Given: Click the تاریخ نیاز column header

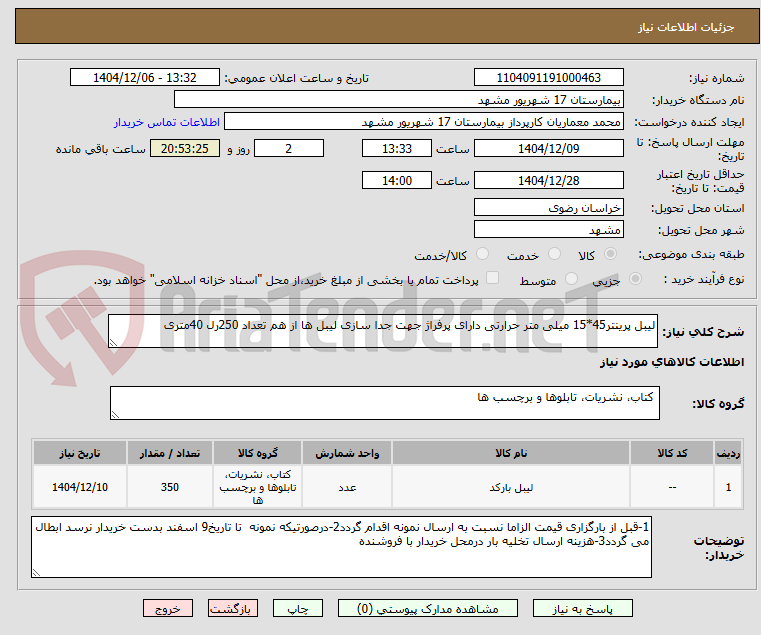Looking at the screenshot, I should tap(80, 453).
